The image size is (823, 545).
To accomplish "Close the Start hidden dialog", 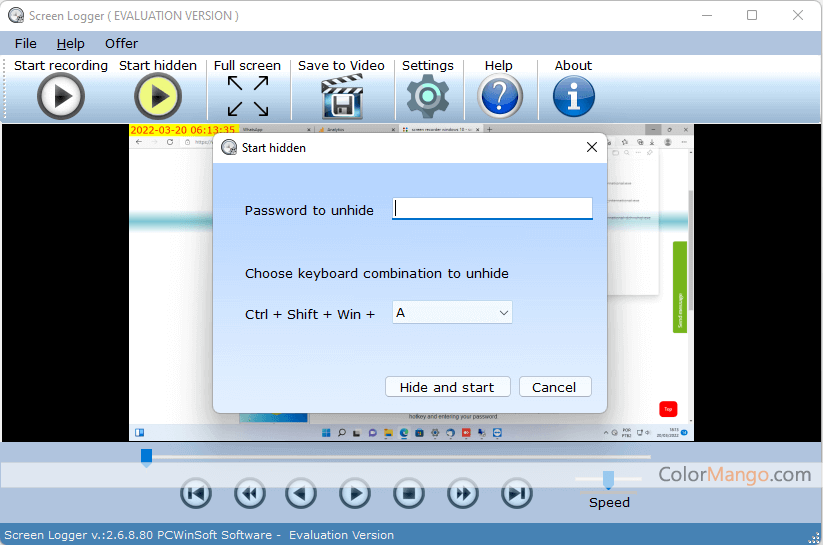I will (x=591, y=147).
